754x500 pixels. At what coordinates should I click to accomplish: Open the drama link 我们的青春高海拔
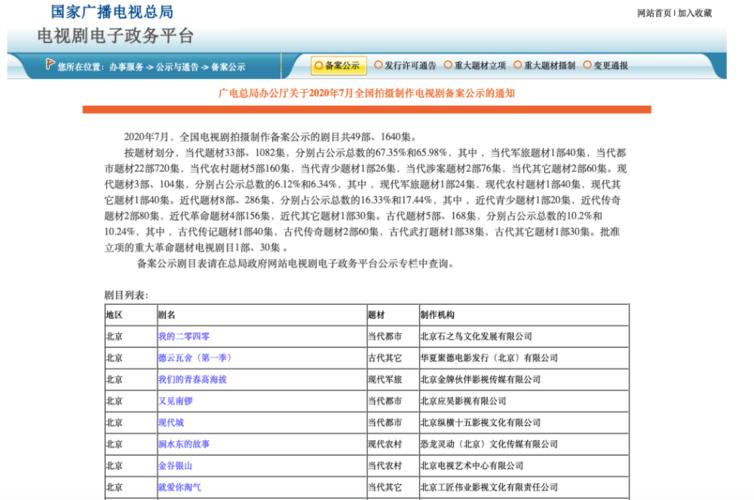(192, 380)
